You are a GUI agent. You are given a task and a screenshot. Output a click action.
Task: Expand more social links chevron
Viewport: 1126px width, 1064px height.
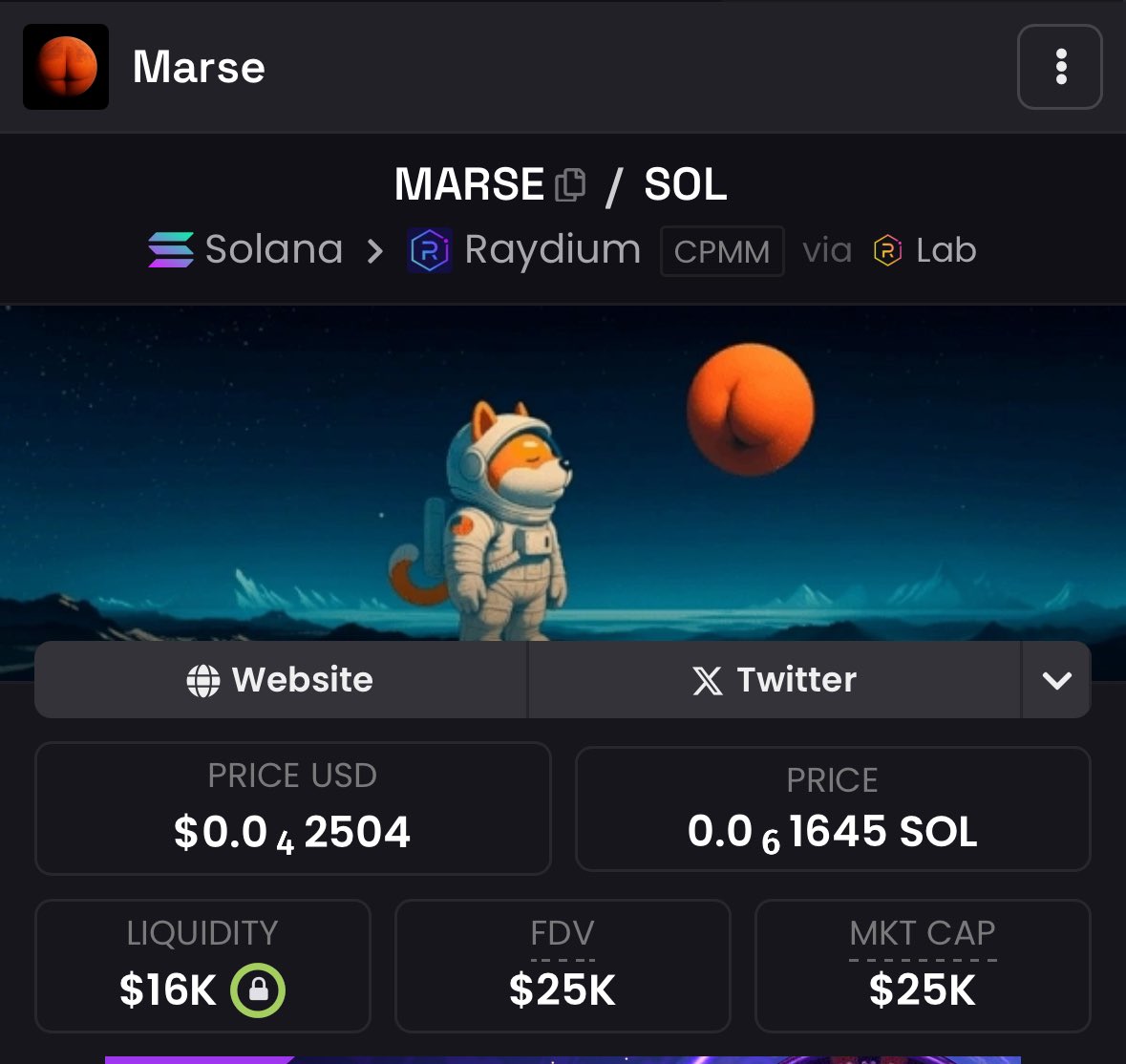click(1056, 680)
